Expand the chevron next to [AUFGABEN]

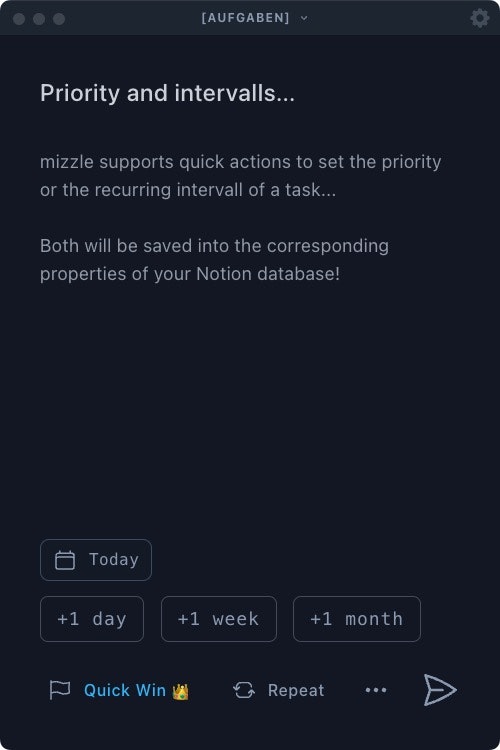[x=304, y=18]
